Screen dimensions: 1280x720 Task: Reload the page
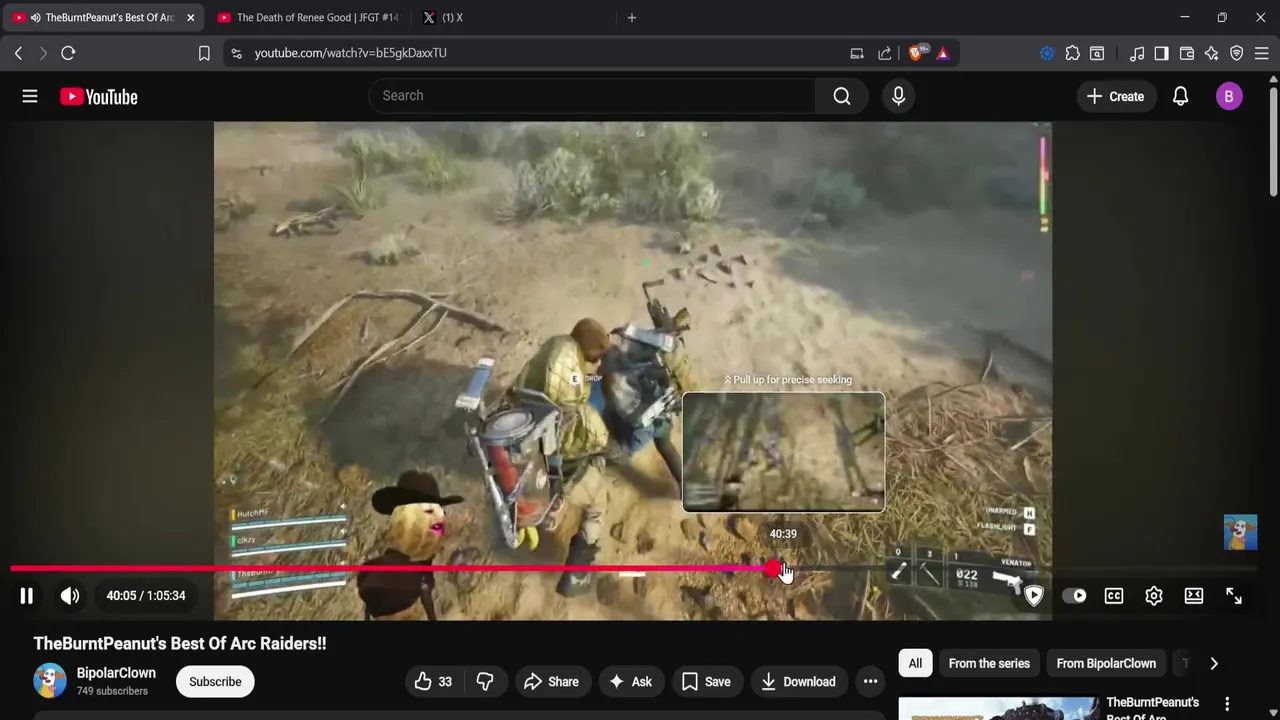tap(68, 53)
